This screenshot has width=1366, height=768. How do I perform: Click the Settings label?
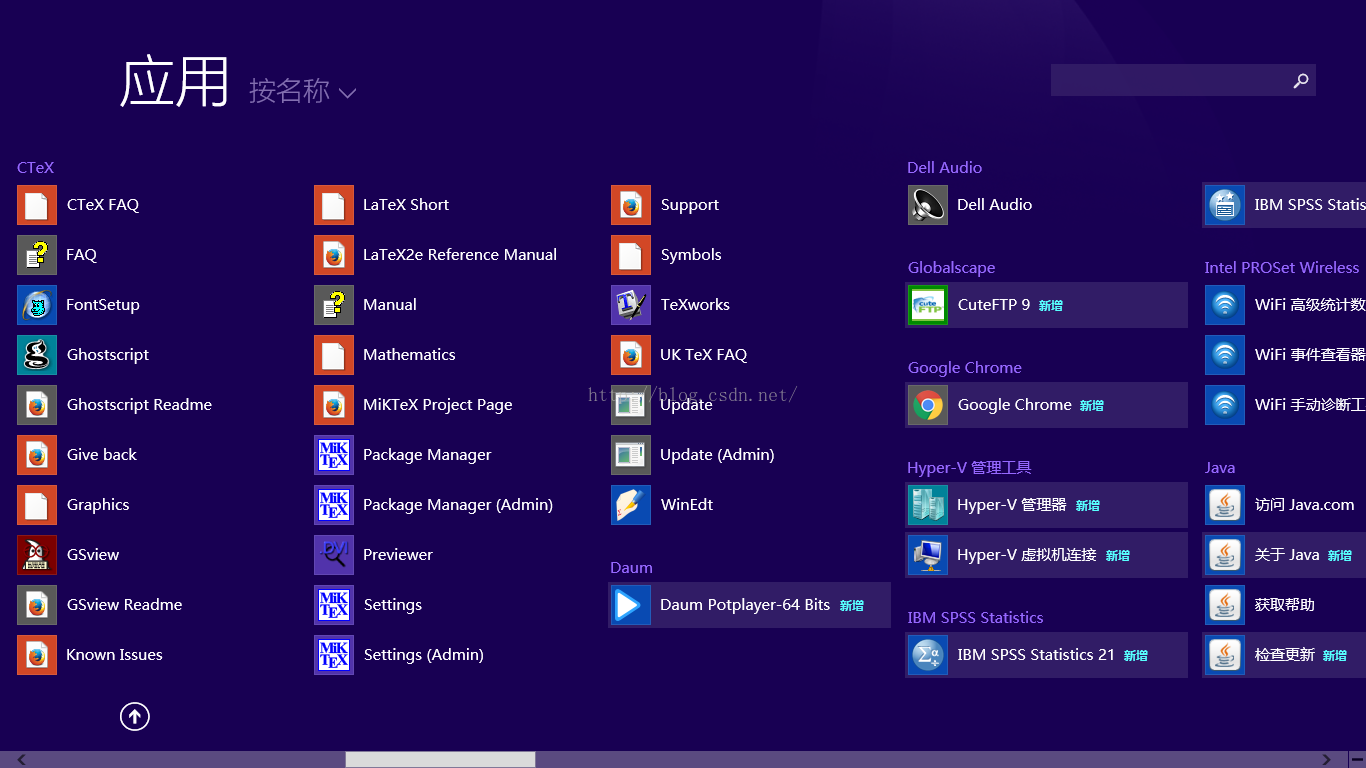[x=392, y=605]
